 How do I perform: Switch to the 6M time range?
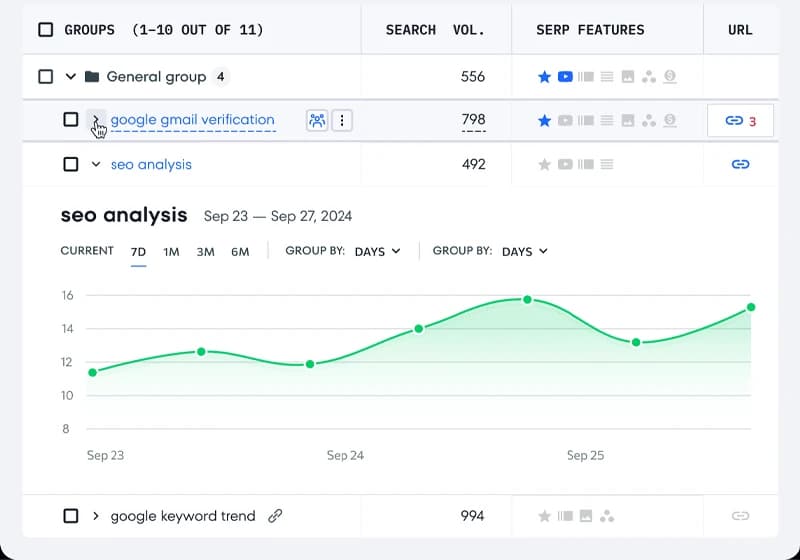pyautogui.click(x=240, y=252)
